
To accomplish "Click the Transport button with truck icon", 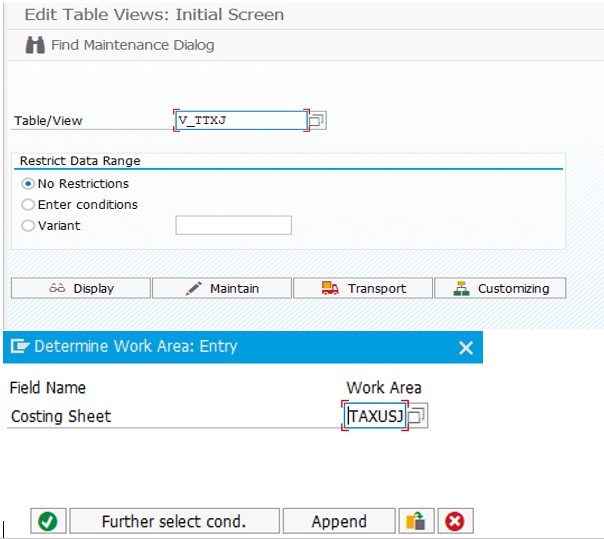I will coord(363,288).
